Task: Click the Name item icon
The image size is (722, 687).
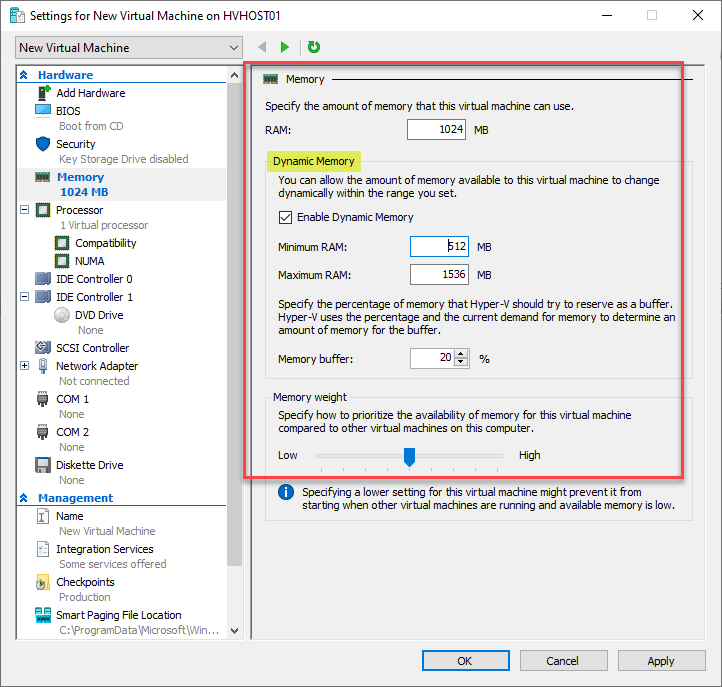Action: coord(43,516)
